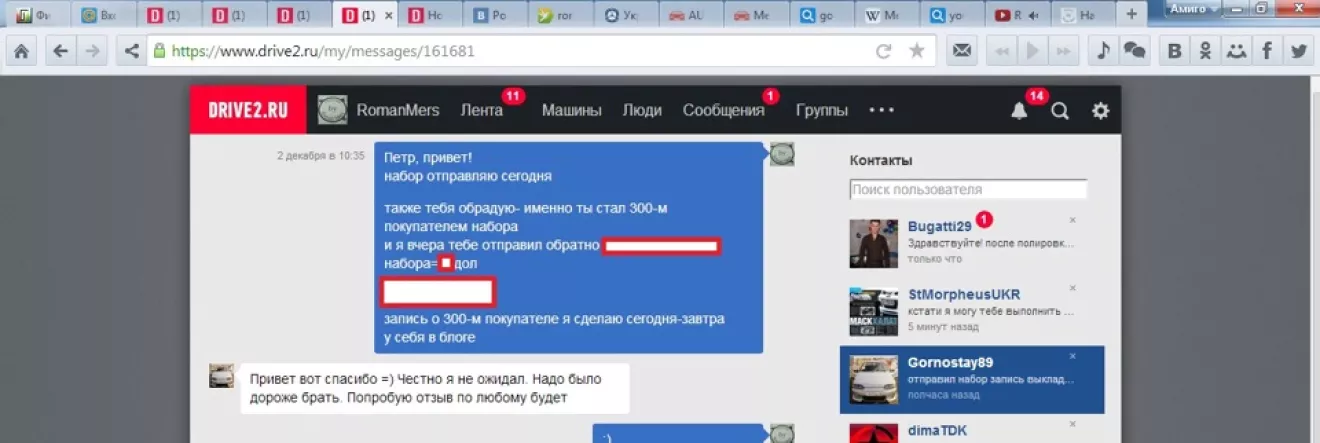Screen dimensions: 1320x443
Task: Click the '2 декабря в 10:35' timestamp
Action: [320, 156]
